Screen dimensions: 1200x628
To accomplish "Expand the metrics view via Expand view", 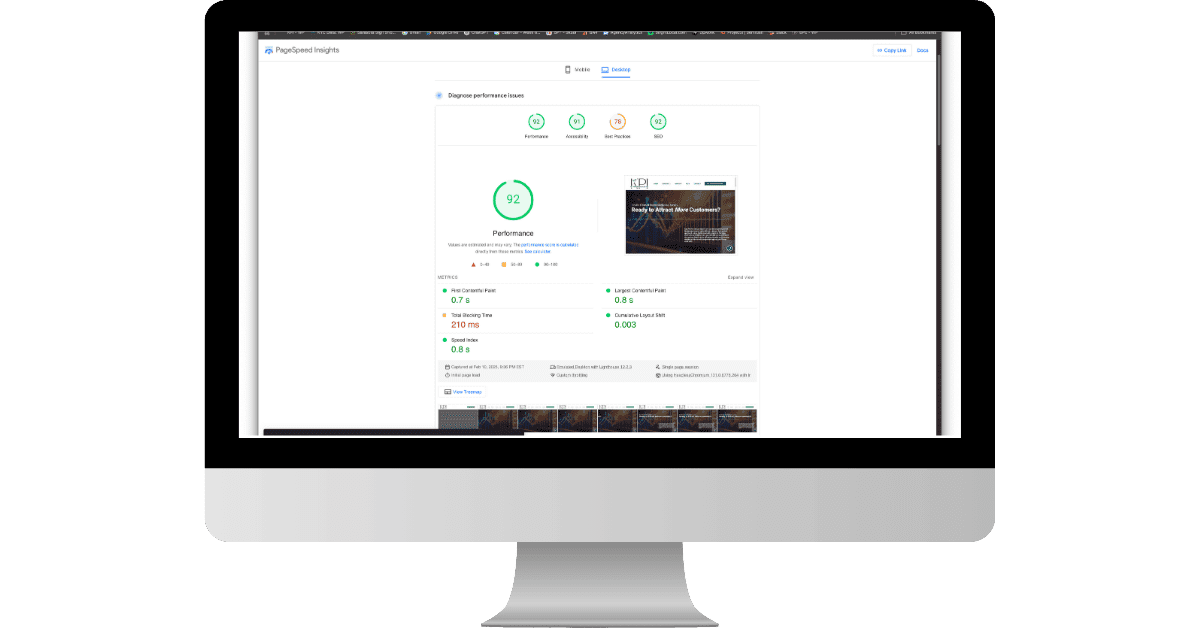I will click(740, 275).
